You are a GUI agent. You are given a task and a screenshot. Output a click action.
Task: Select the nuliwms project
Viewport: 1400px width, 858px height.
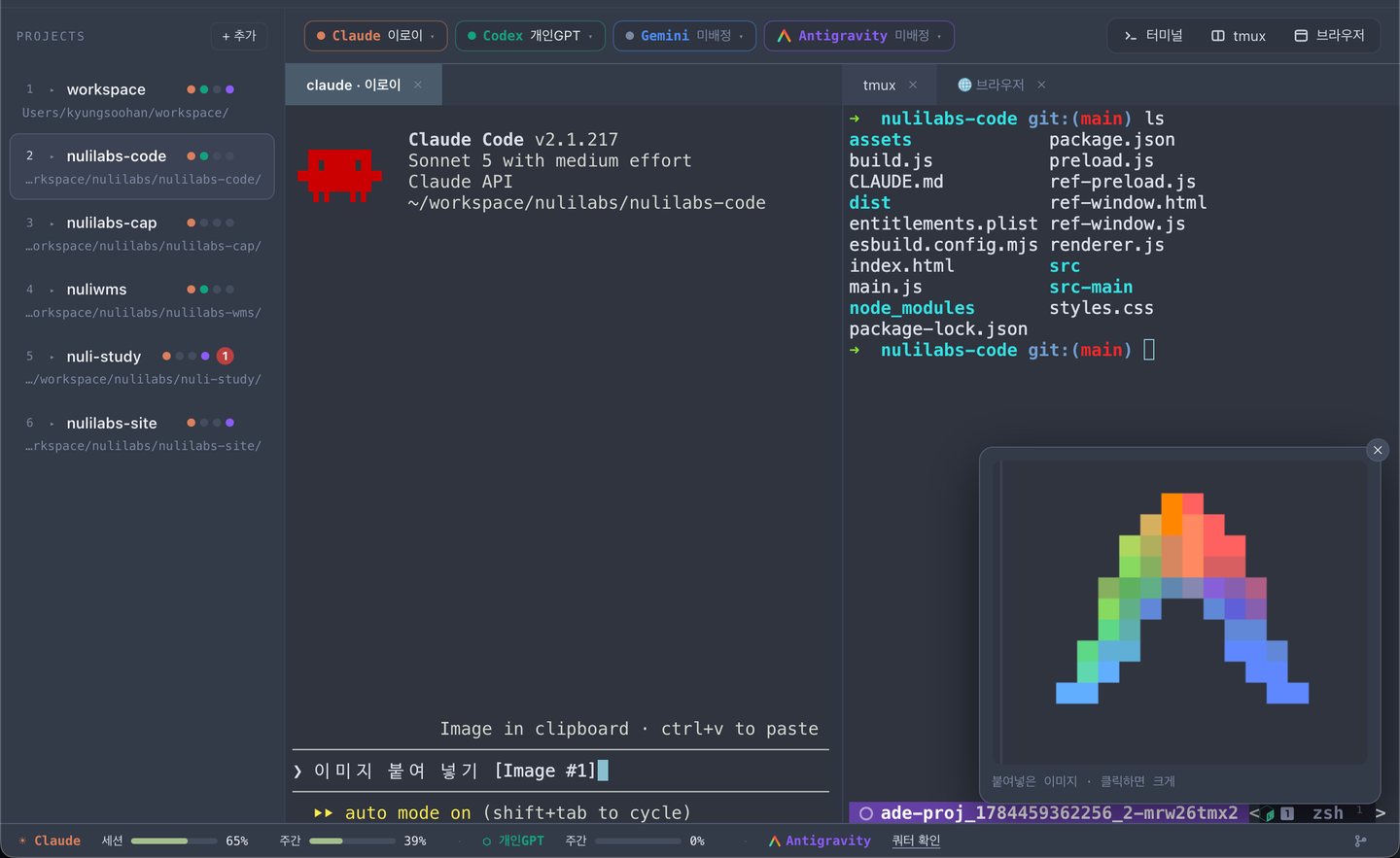tap(142, 300)
